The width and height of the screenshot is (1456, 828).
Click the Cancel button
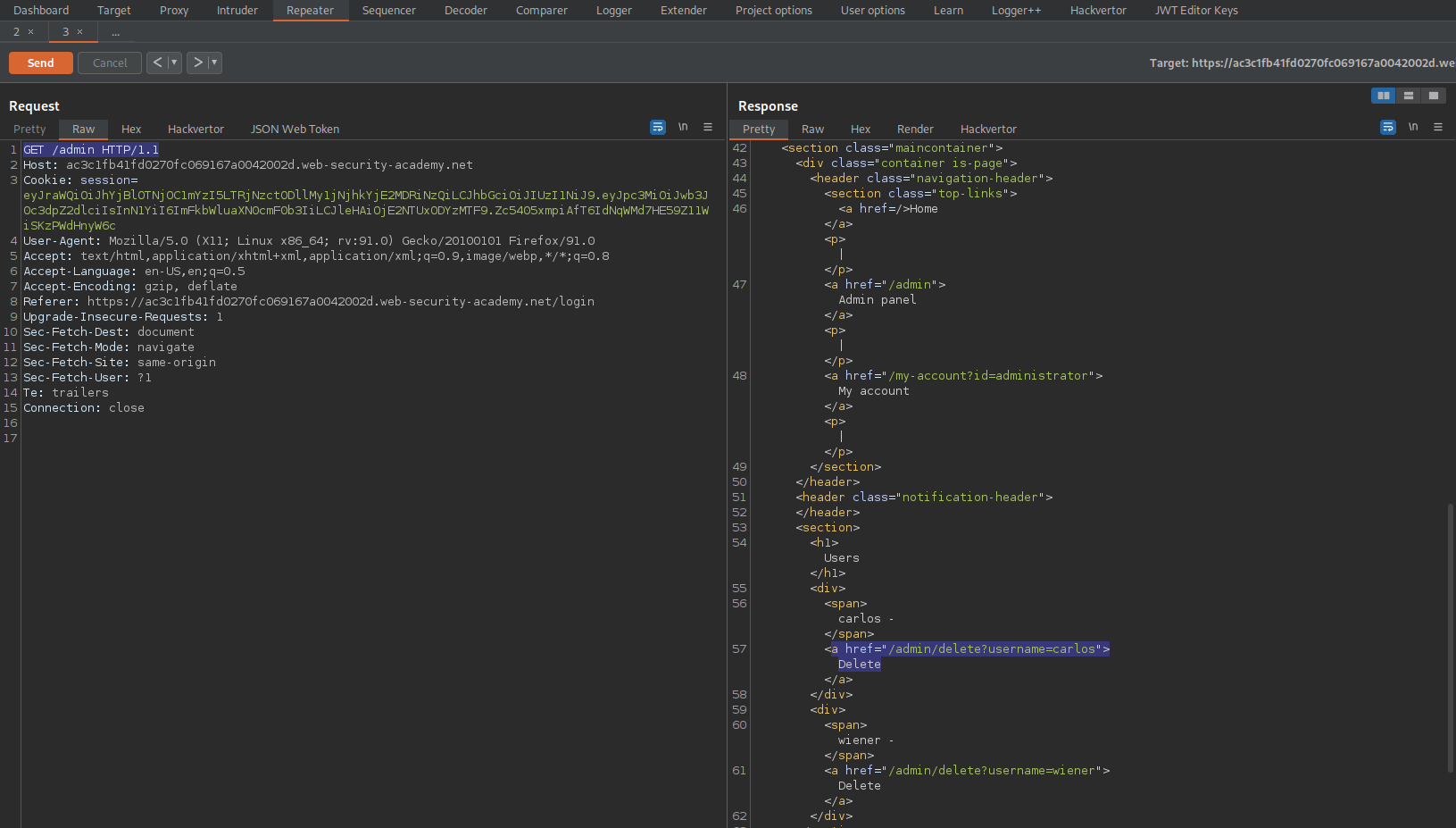pos(110,63)
